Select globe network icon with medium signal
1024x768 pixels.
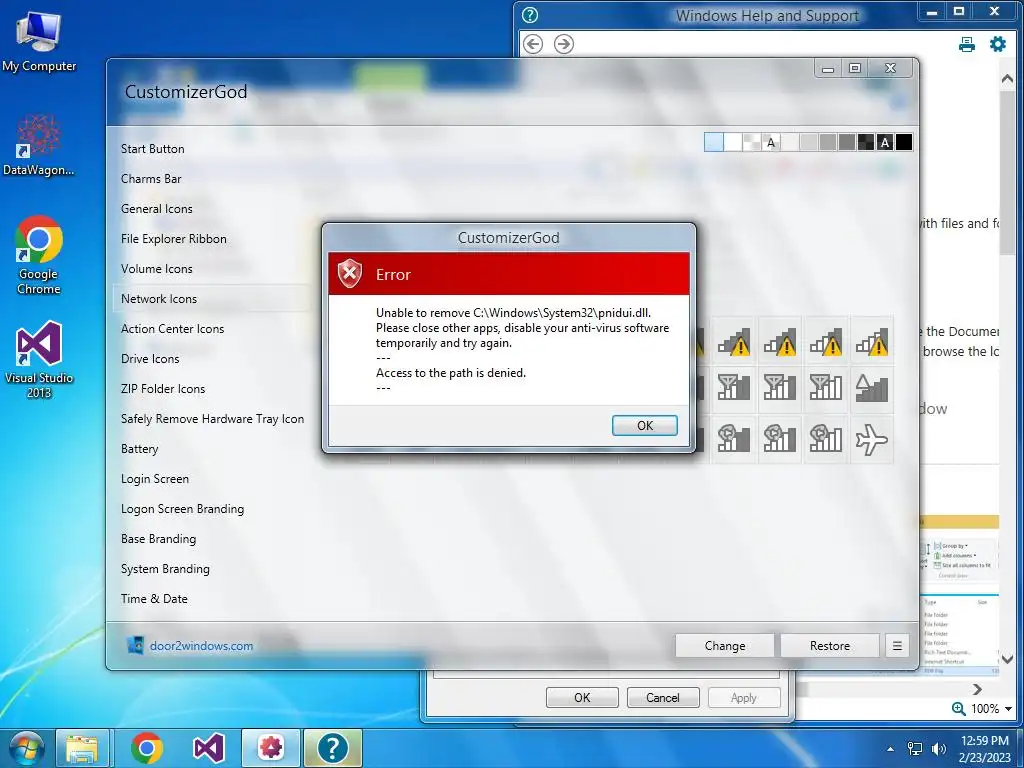[x=780, y=439]
